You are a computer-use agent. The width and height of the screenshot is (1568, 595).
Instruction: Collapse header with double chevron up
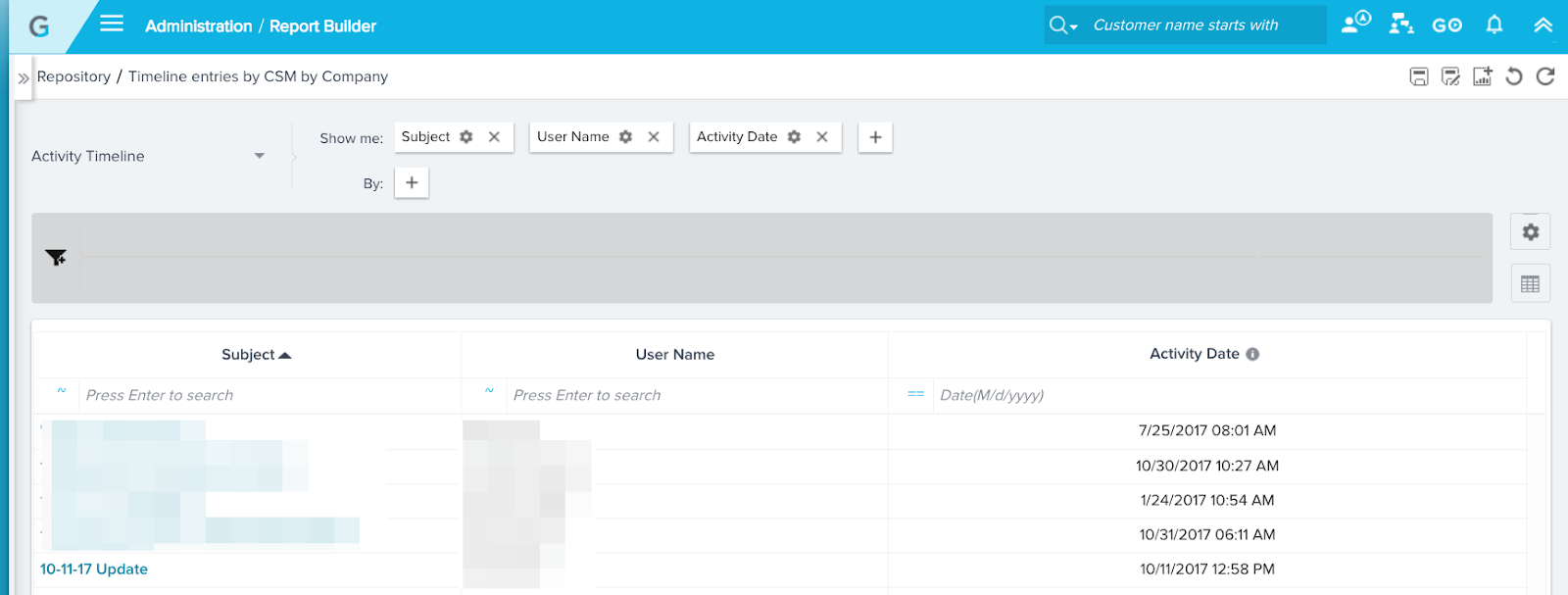[1543, 25]
